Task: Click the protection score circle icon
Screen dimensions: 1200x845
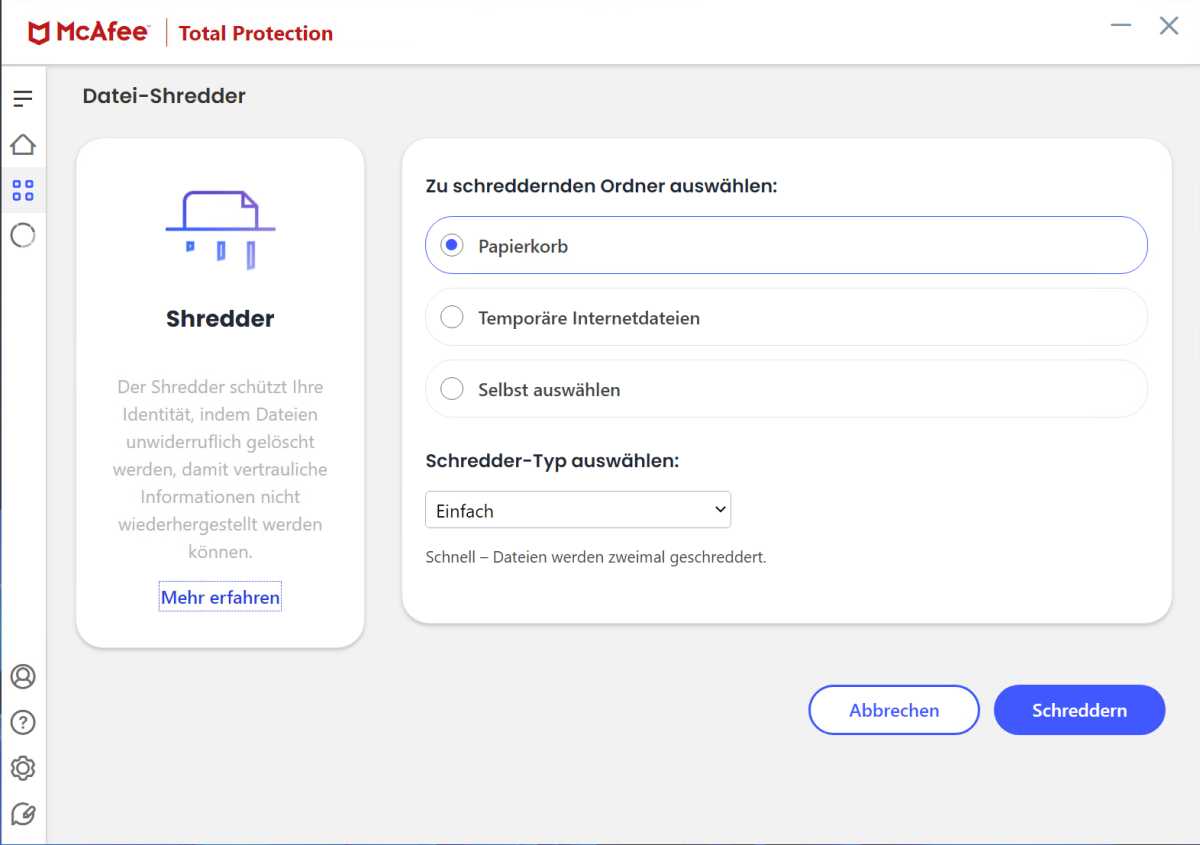Action: coord(23,236)
